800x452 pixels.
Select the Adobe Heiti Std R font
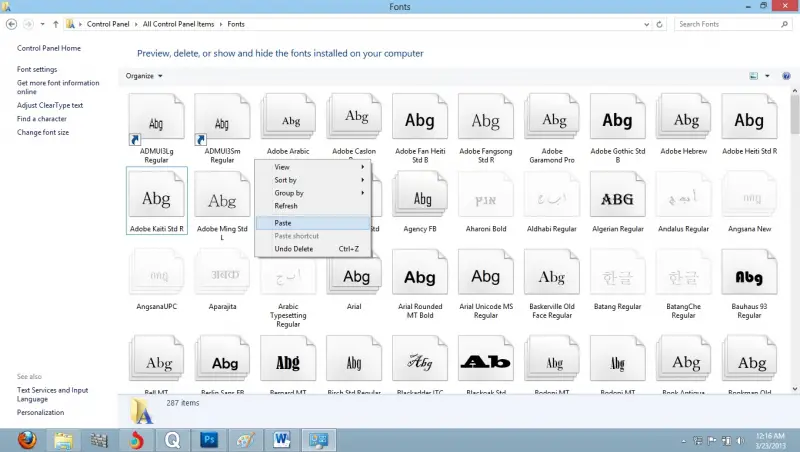click(749, 117)
